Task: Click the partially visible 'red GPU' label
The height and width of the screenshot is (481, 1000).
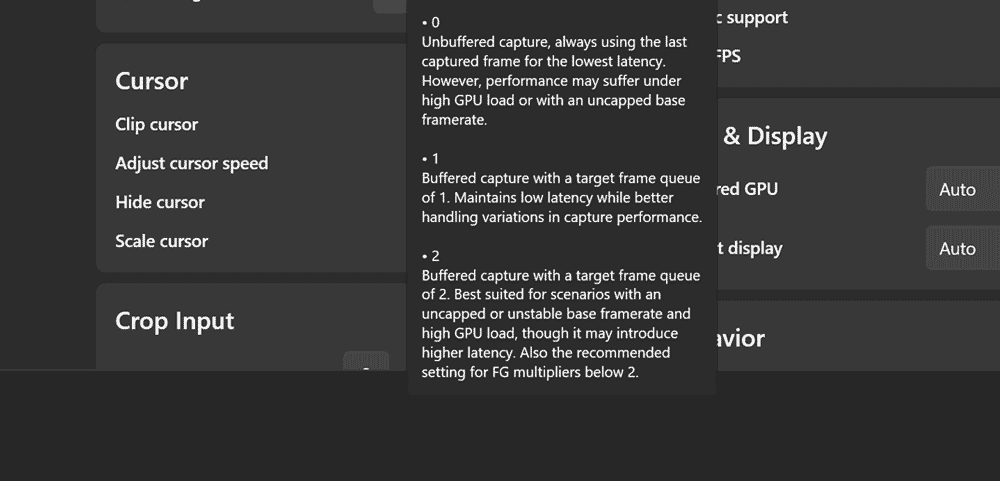Action: (747, 189)
